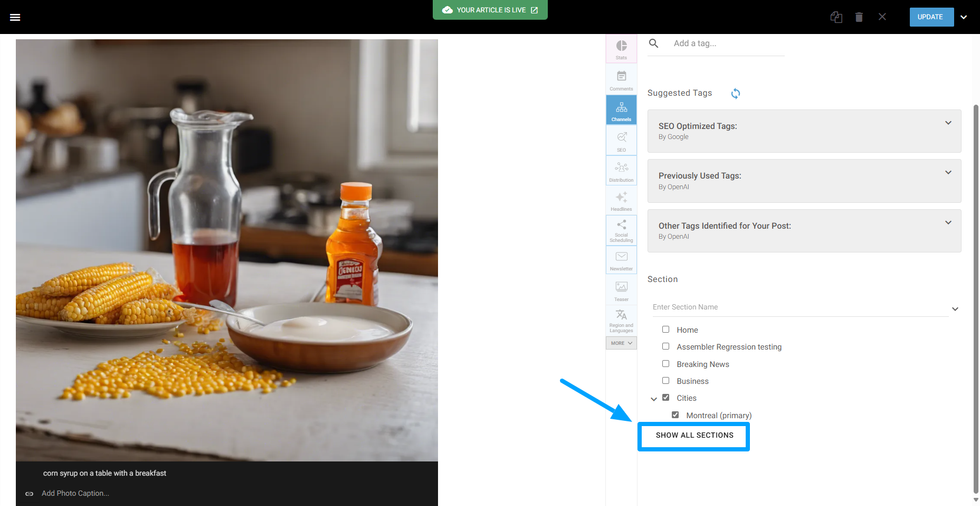Enable the Breaking News section checkbox
This screenshot has height=506, width=980.
pos(666,364)
